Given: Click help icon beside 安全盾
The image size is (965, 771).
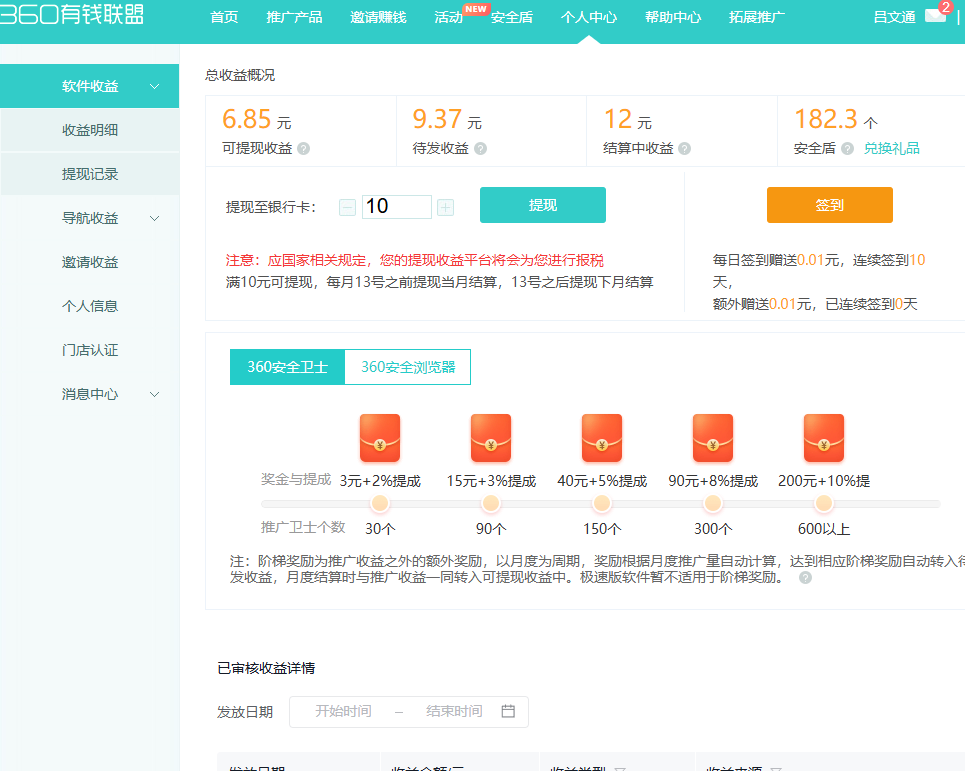Looking at the screenshot, I should pyautogui.click(x=847, y=148).
